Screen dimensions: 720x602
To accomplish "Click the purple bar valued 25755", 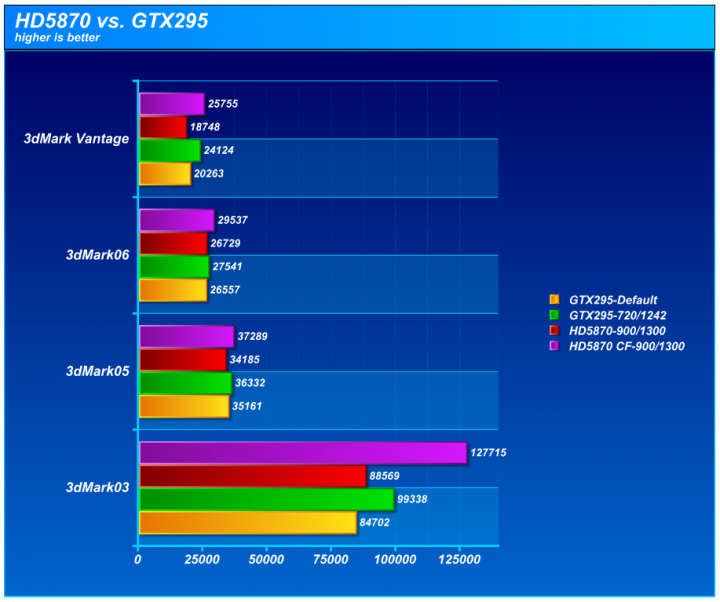I will click(x=172, y=104).
